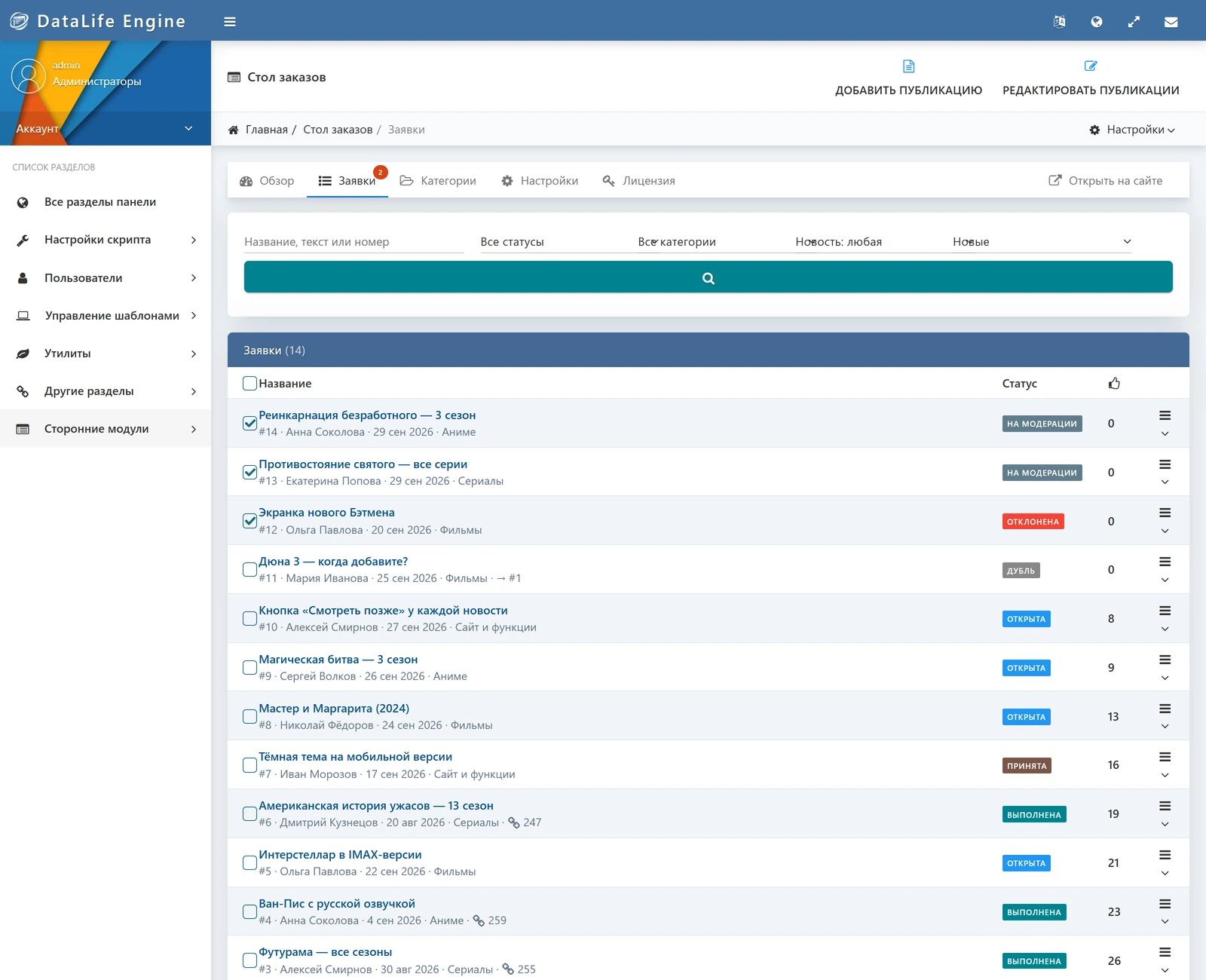Uncheck the Экранка нового Бэтмена checkbox

(x=249, y=521)
